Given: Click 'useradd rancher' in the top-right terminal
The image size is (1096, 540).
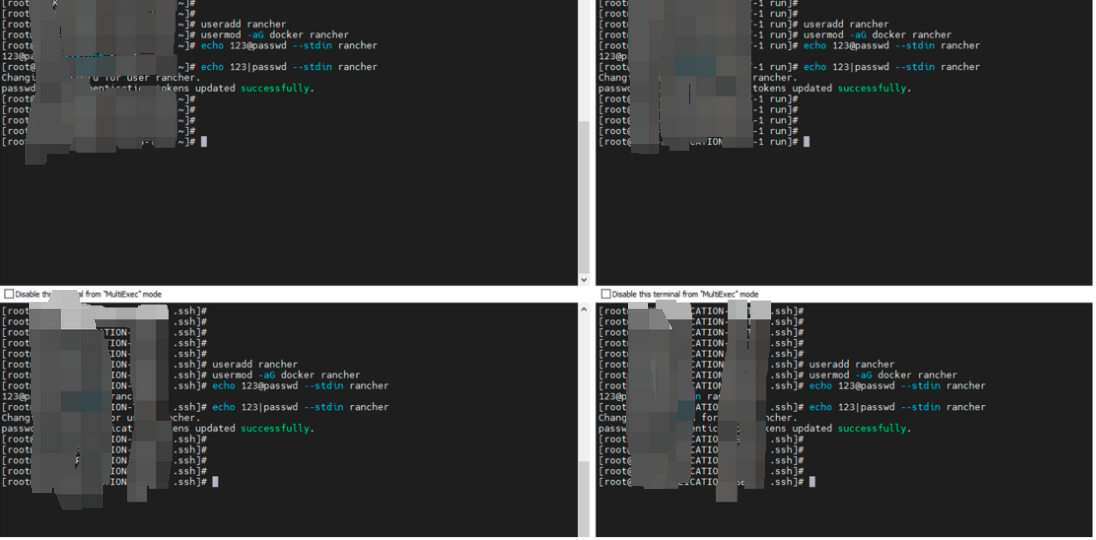Looking at the screenshot, I should [846, 24].
